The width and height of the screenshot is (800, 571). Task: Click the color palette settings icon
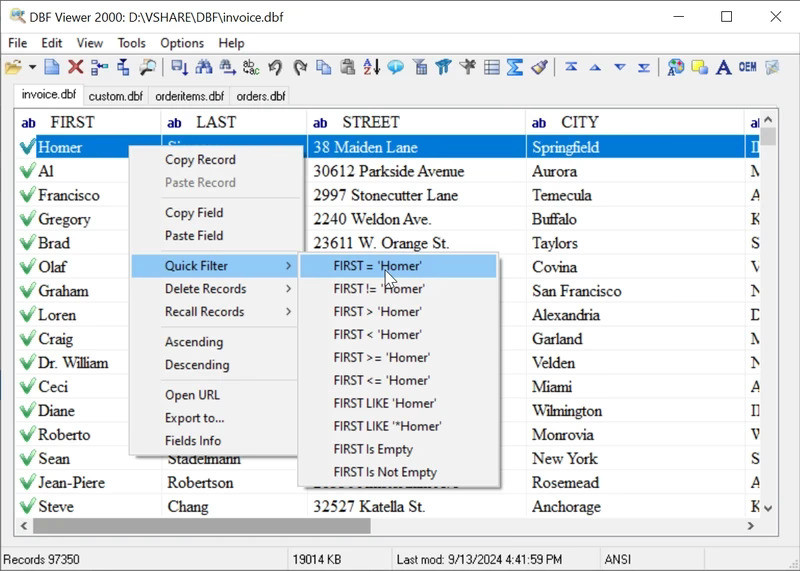(676, 67)
